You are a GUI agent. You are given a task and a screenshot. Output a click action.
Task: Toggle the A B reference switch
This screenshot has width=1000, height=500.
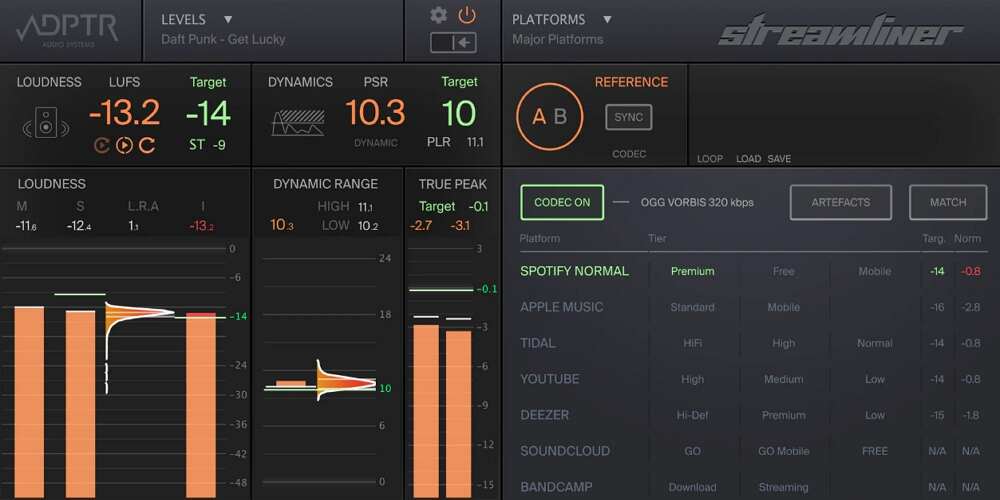point(550,117)
